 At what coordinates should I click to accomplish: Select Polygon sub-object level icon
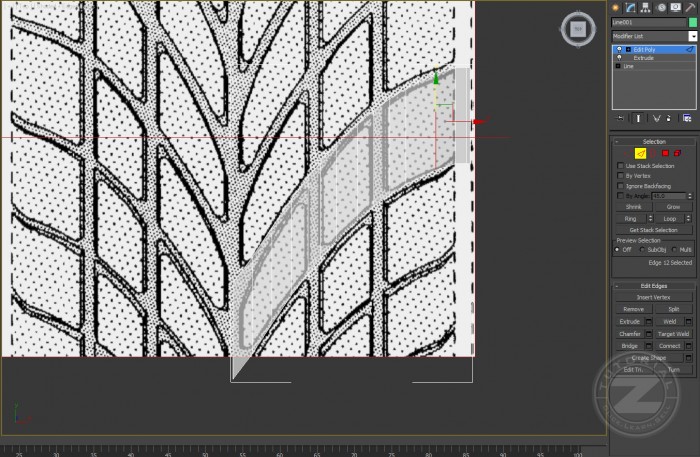tap(665, 154)
